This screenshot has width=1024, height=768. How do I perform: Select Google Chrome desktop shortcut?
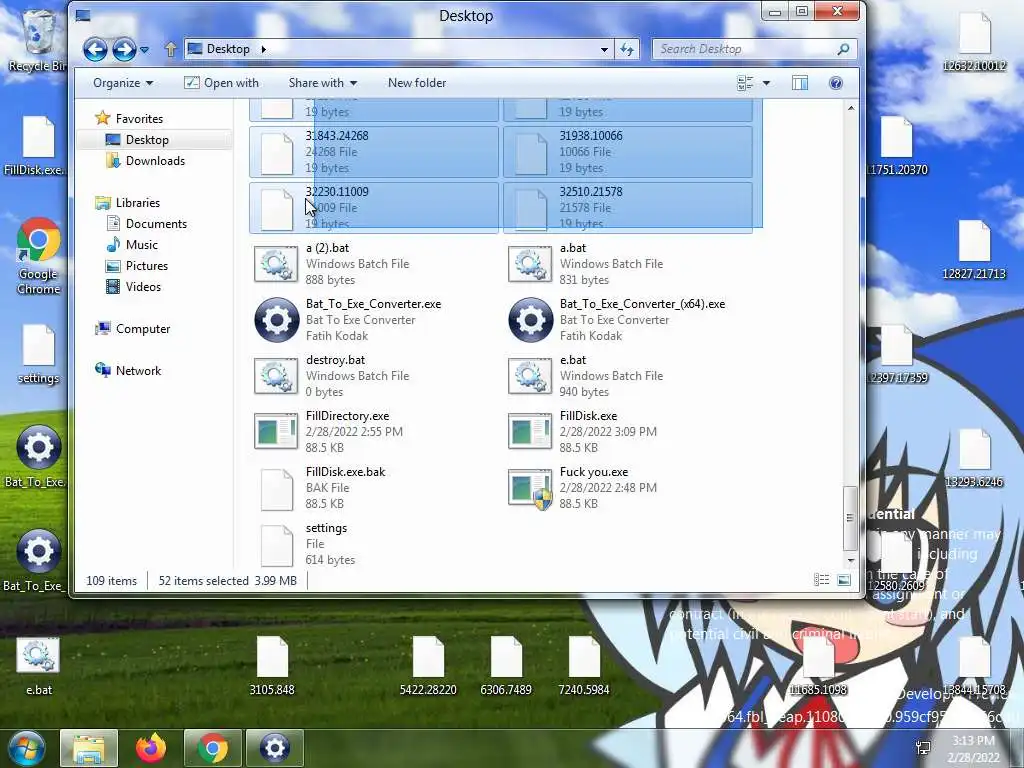[39, 256]
